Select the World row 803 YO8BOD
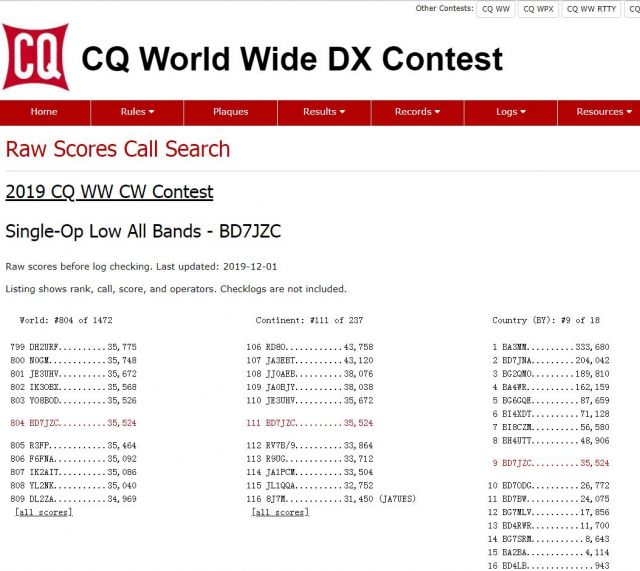 point(73,400)
